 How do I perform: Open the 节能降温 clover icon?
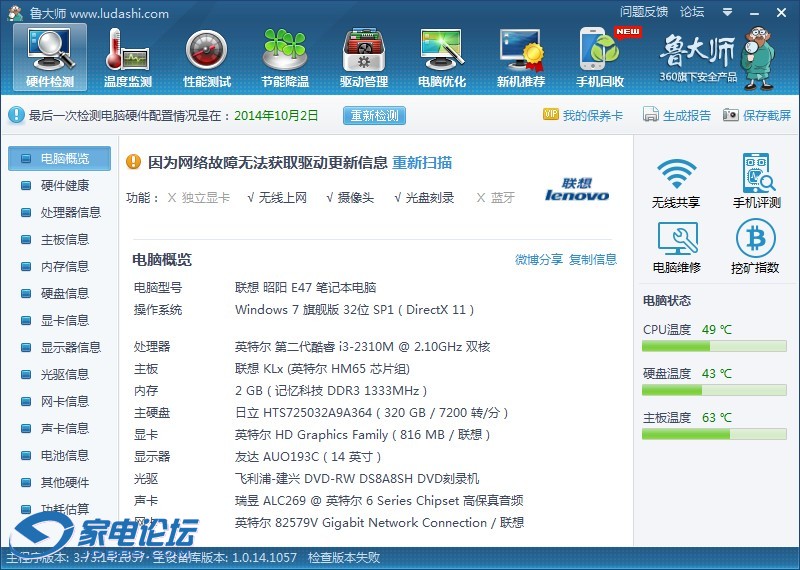(x=285, y=57)
